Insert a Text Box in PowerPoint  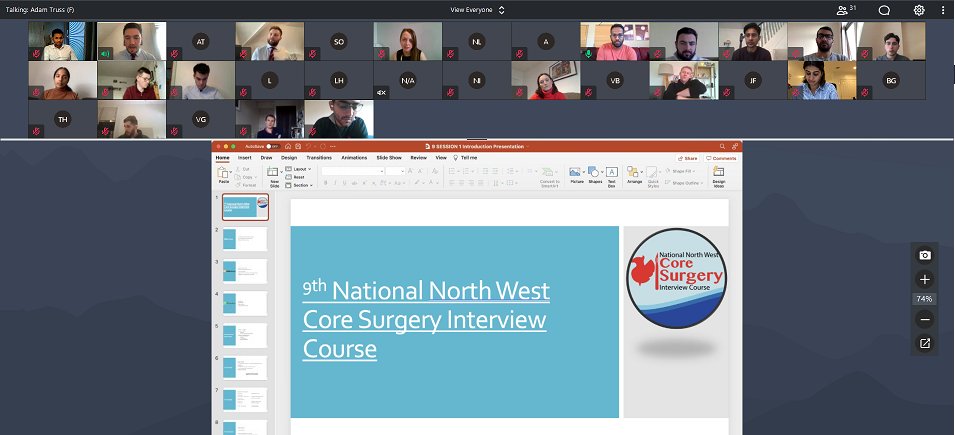[611, 176]
